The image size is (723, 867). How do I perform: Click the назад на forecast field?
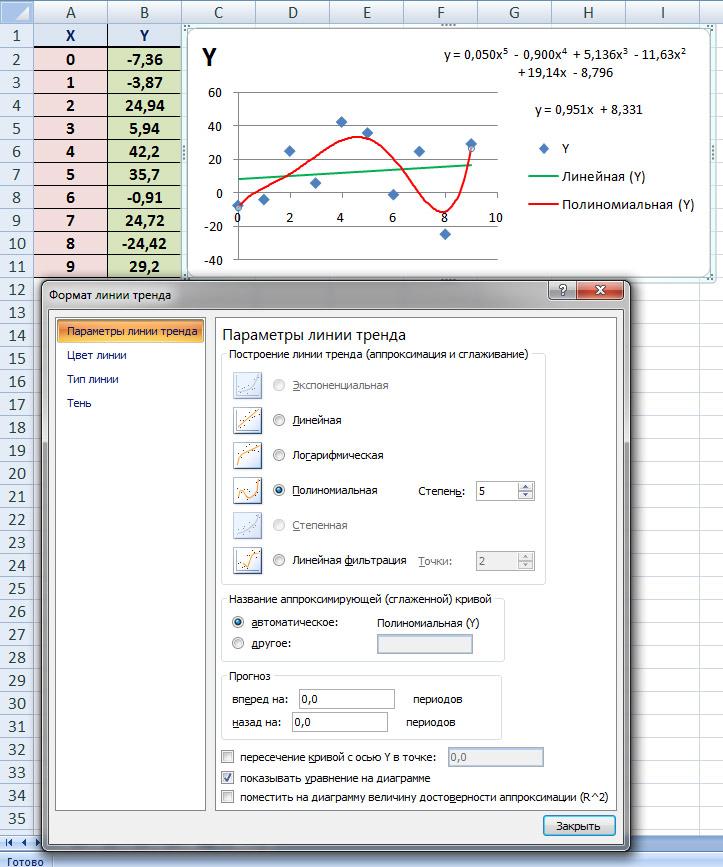pos(339,722)
